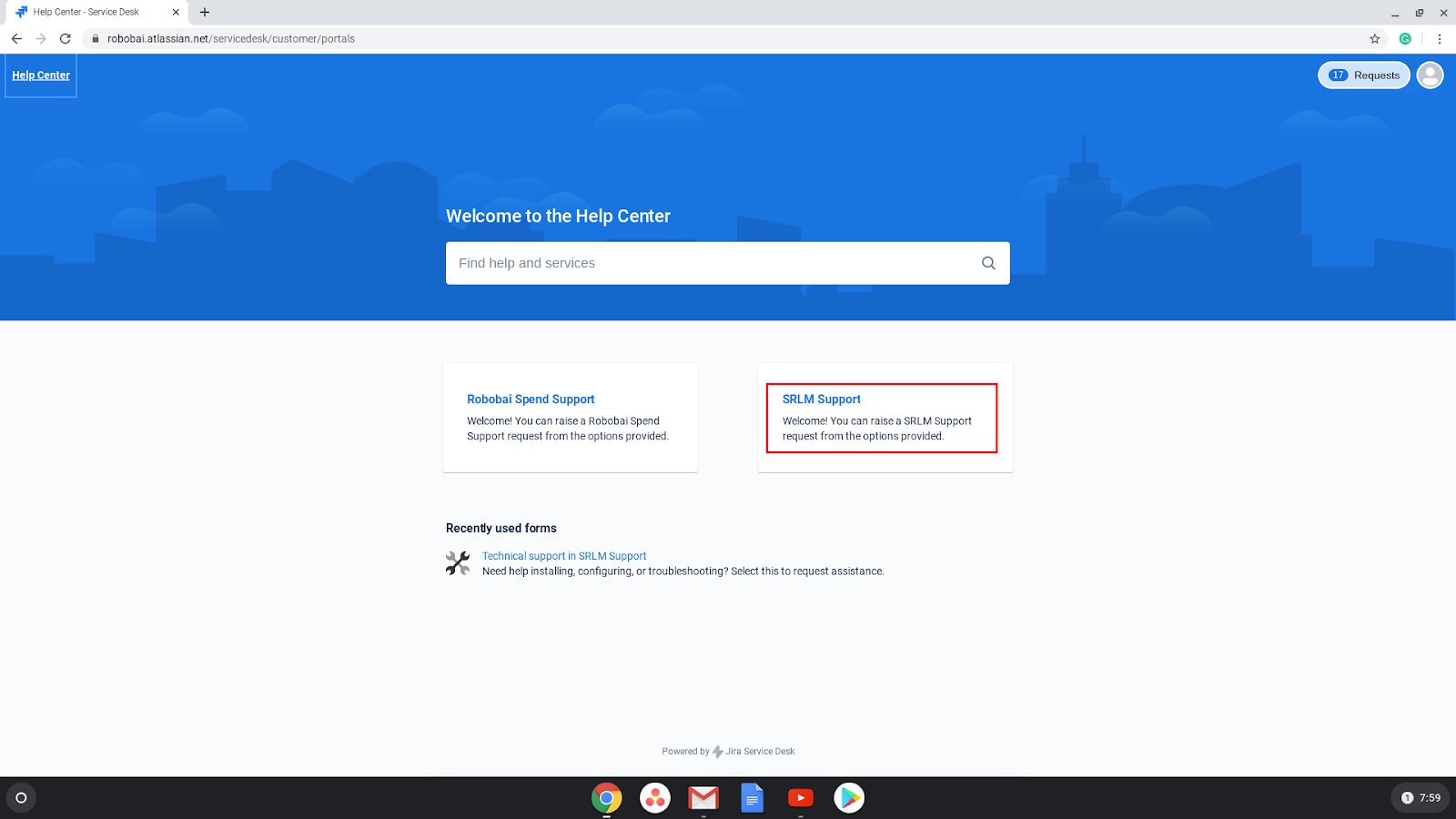Open the Chrome three-dot menu

click(1440, 38)
